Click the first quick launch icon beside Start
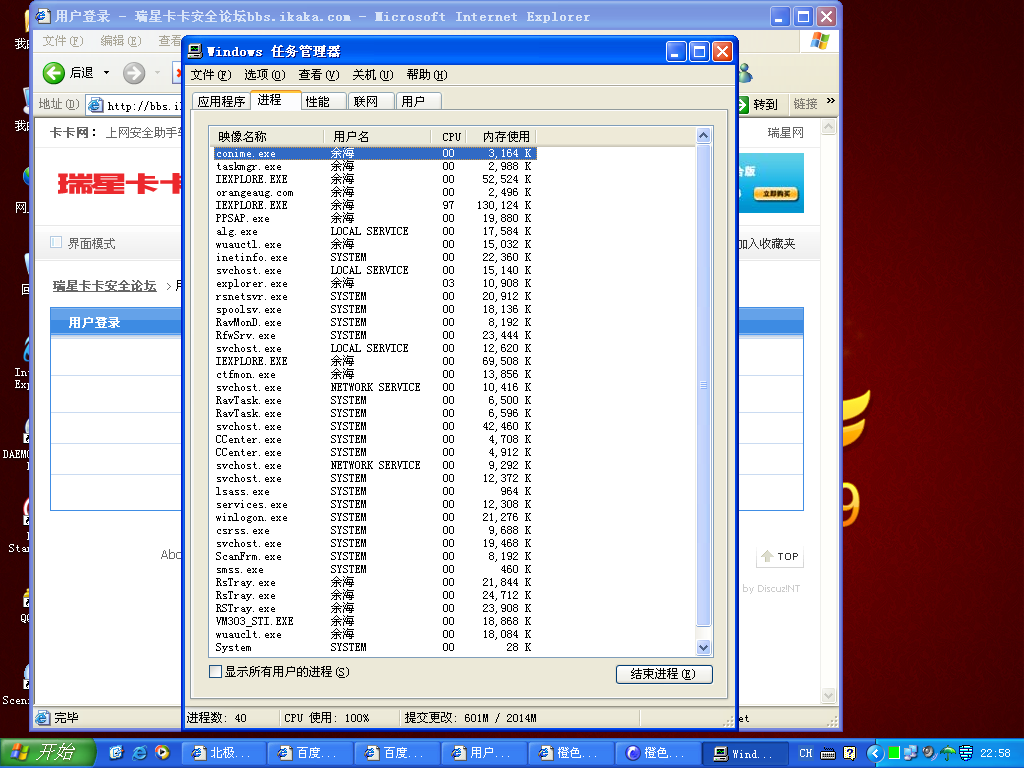Image resolution: width=1024 pixels, height=768 pixels. [116, 752]
